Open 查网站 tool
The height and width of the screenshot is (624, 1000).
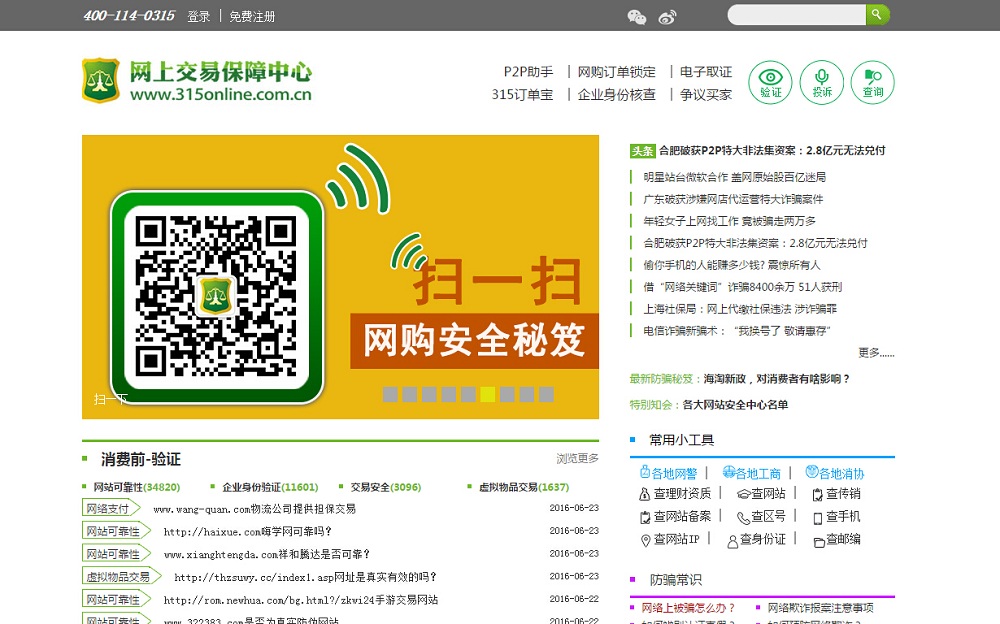click(761, 494)
